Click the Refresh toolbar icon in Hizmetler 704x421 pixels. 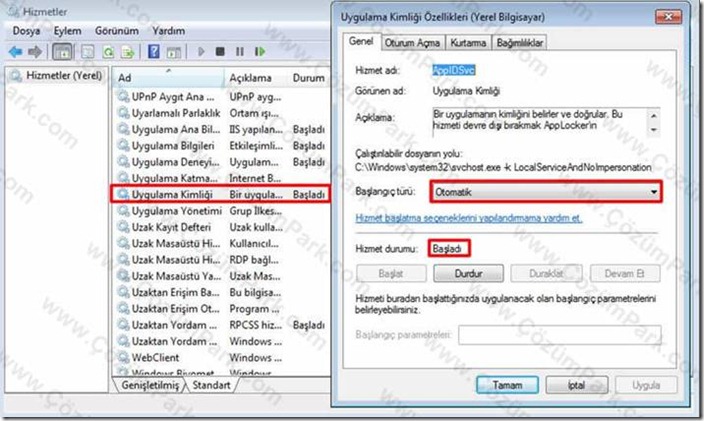click(108, 52)
